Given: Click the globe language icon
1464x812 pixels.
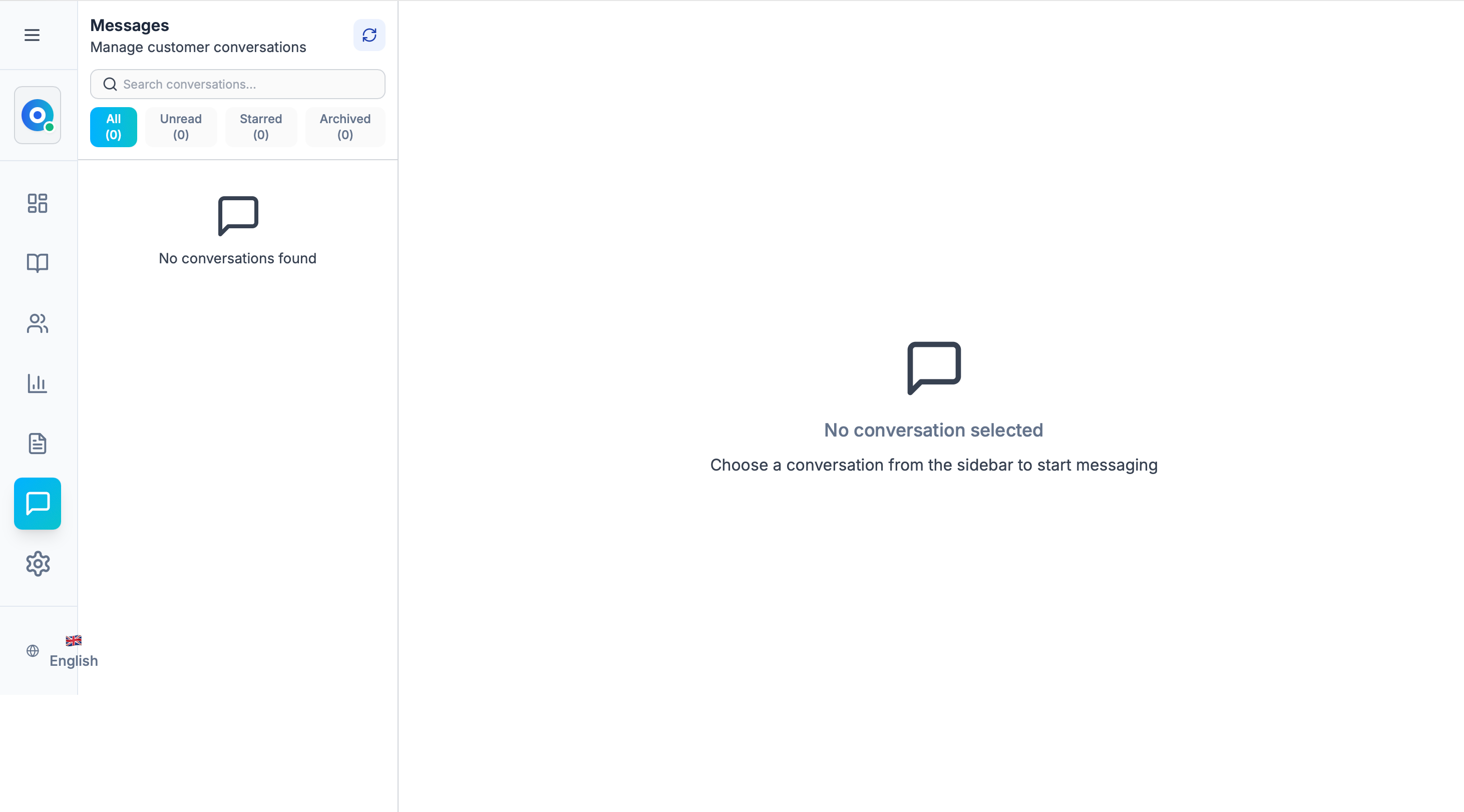Looking at the screenshot, I should pyautogui.click(x=33, y=651).
